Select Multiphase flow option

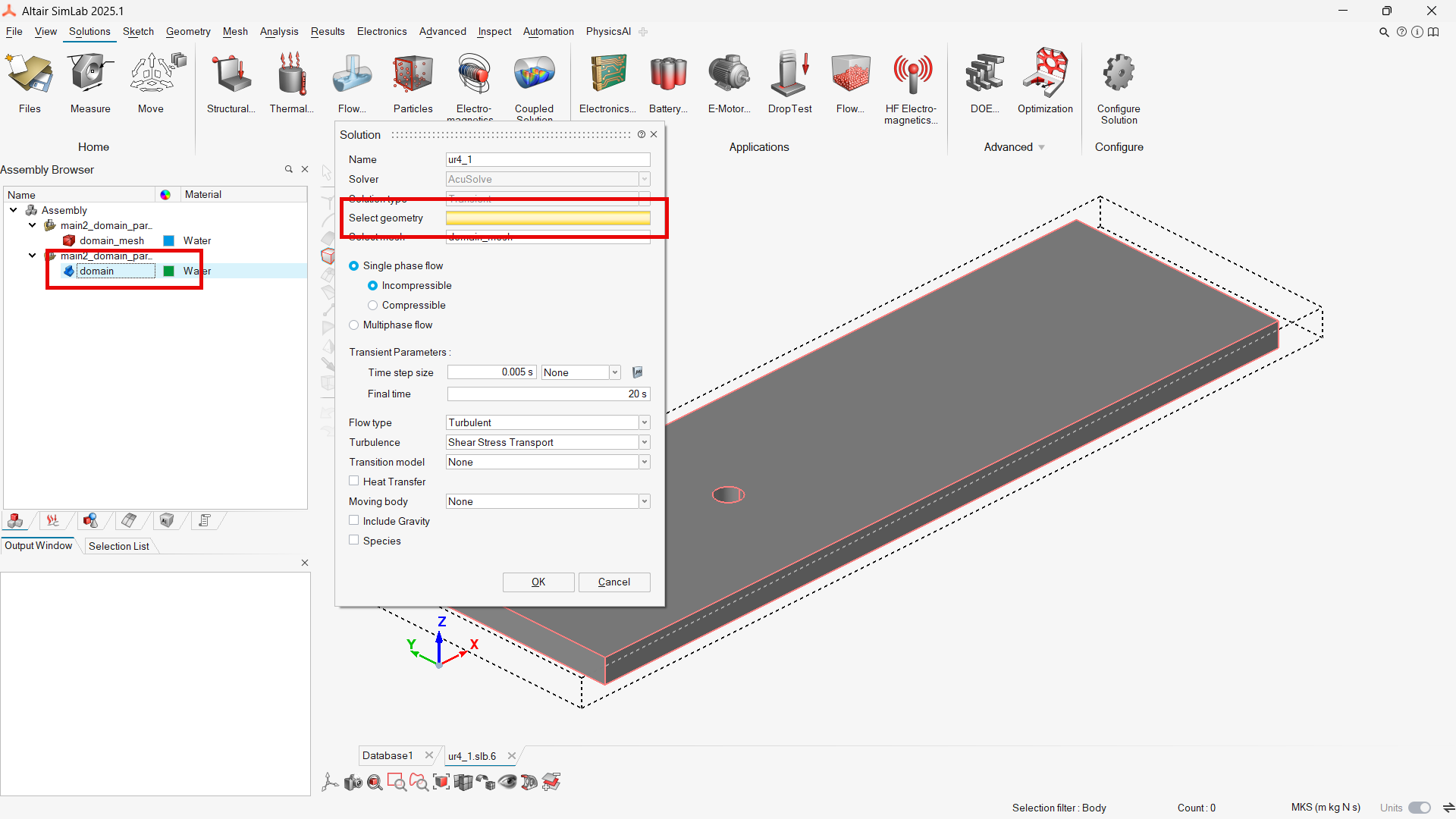(x=353, y=325)
